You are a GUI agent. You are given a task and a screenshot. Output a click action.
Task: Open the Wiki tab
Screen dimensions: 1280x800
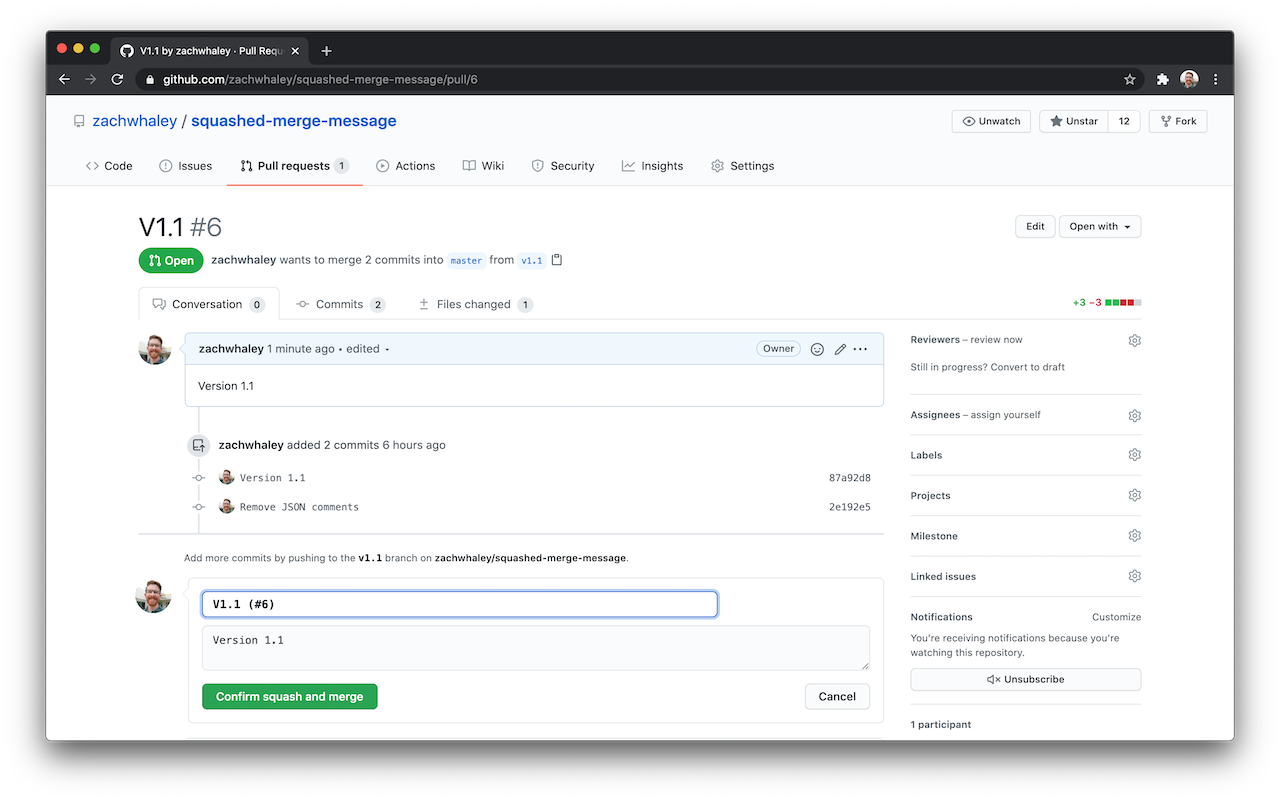pyautogui.click(x=483, y=166)
